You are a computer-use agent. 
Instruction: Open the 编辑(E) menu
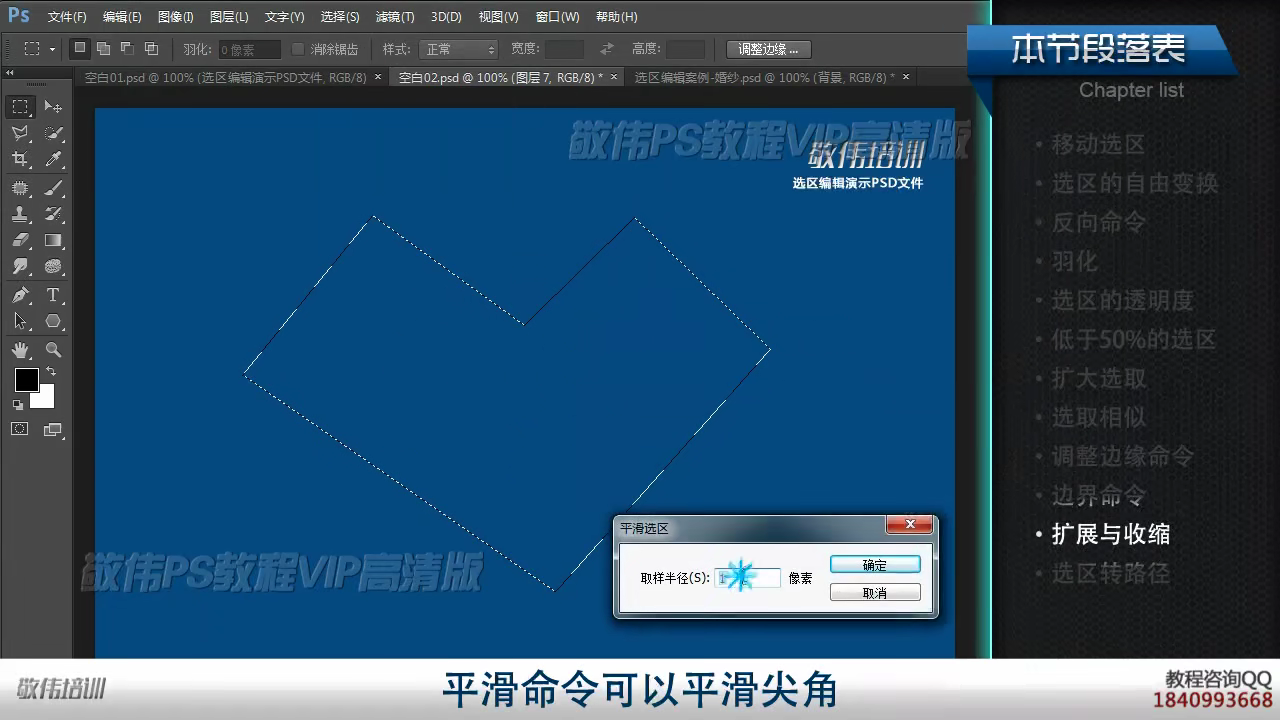coord(122,17)
